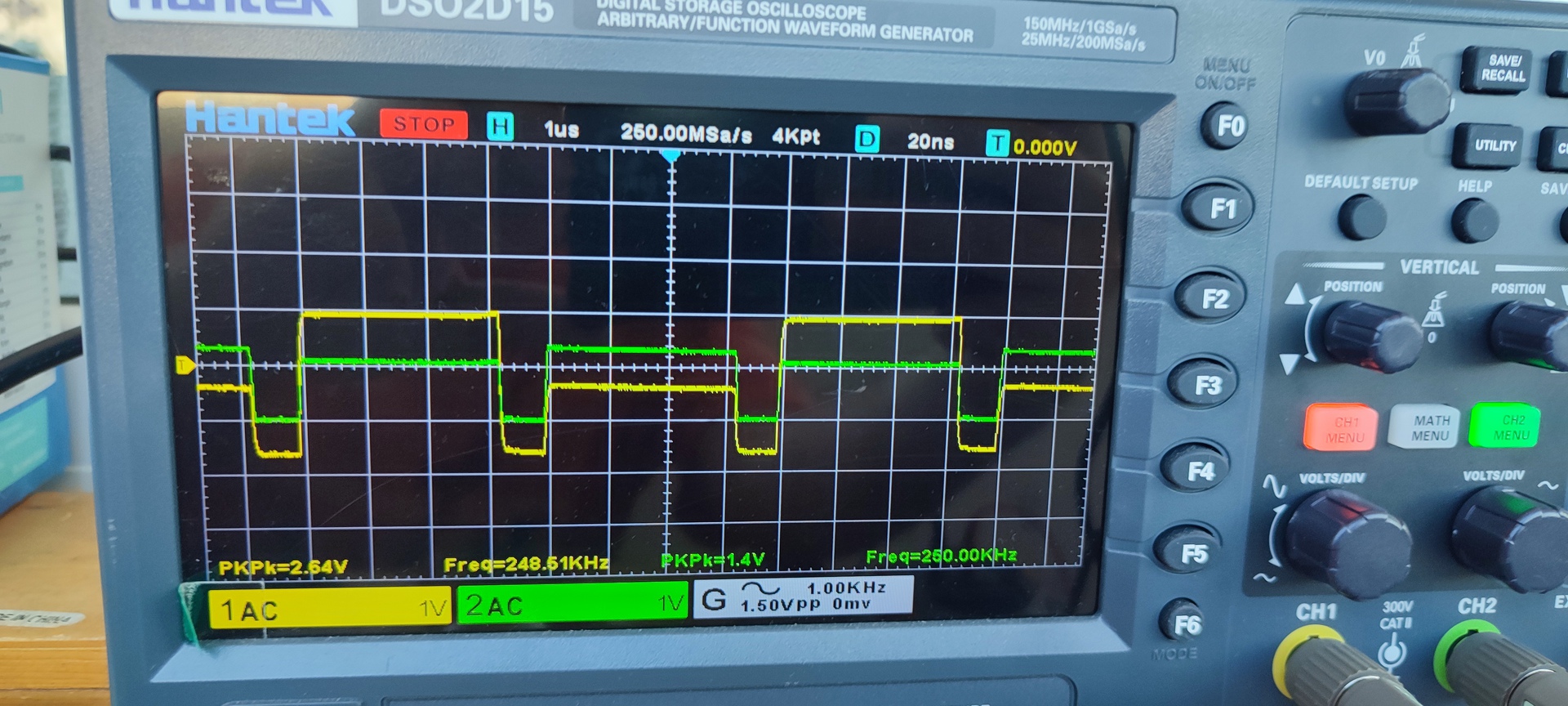Click the yellow CH1 ground level arrow marker
Viewport: 1568px width, 706px height.
pyautogui.click(x=185, y=365)
